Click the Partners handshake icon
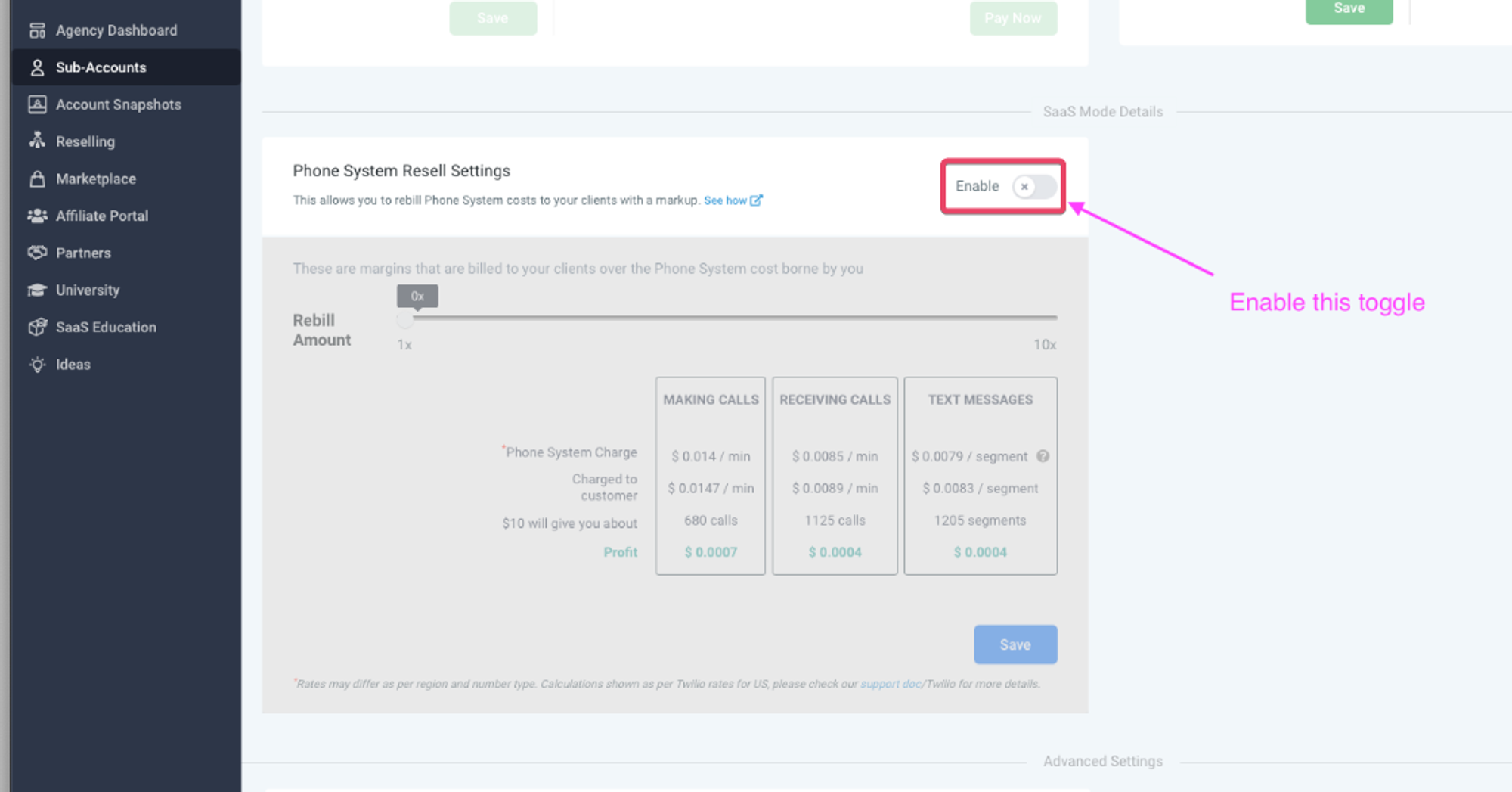Image resolution: width=1512 pixels, height=792 pixels. point(37,253)
